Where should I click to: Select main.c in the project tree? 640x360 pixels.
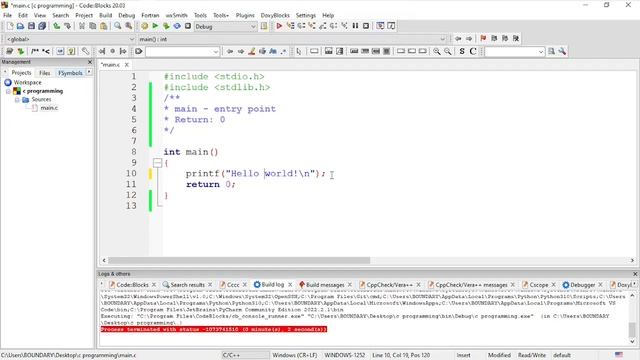click(x=49, y=108)
